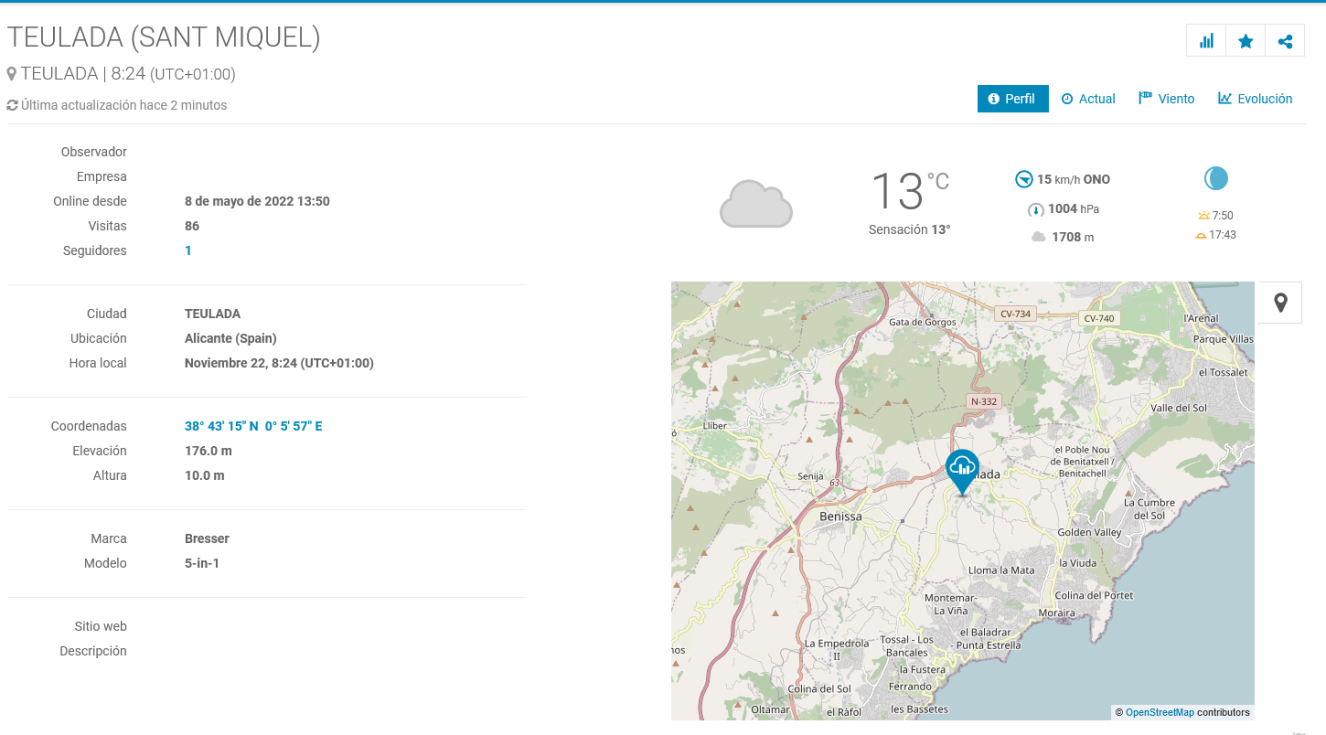
Task: Click Gata de Gorgos label on the map
Action: pos(922,322)
